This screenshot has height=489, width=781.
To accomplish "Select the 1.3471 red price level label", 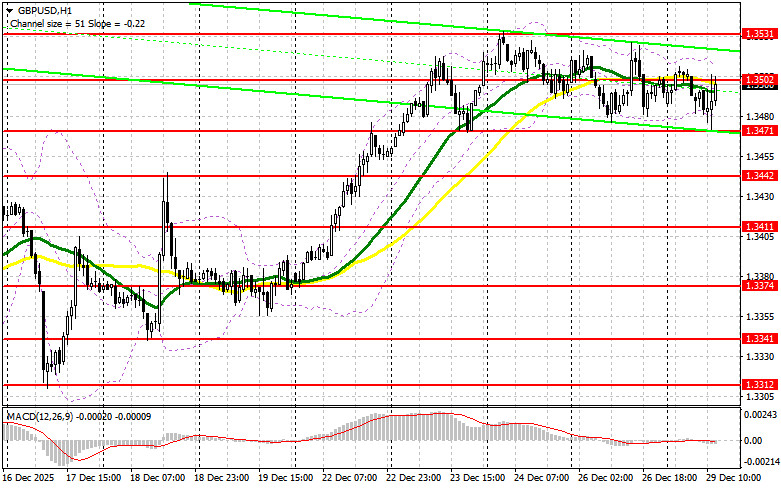I will tap(759, 130).
